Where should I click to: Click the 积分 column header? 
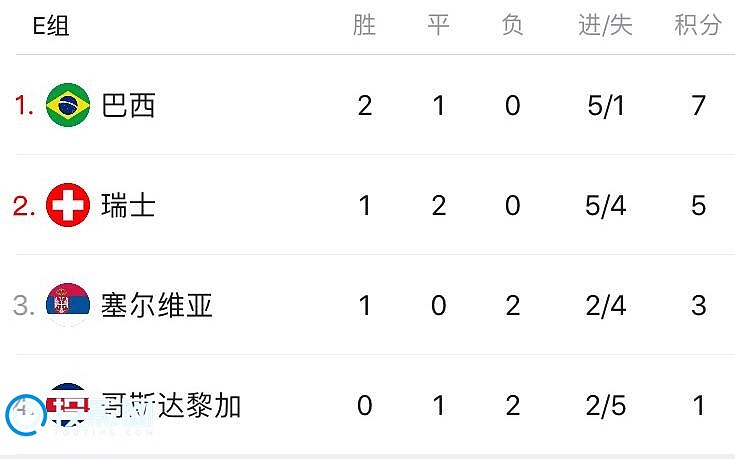tap(698, 26)
